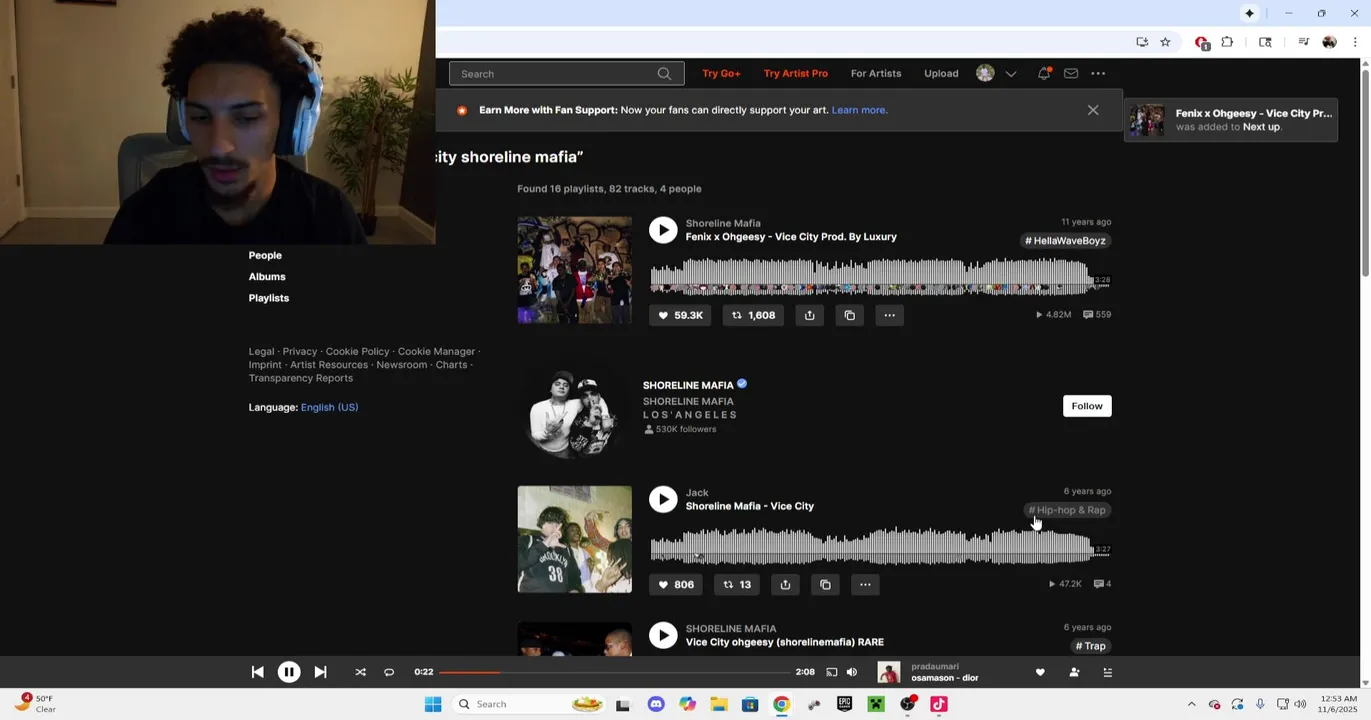Seek the player progress bar
Viewport: 1371px width, 720px height.
614,673
